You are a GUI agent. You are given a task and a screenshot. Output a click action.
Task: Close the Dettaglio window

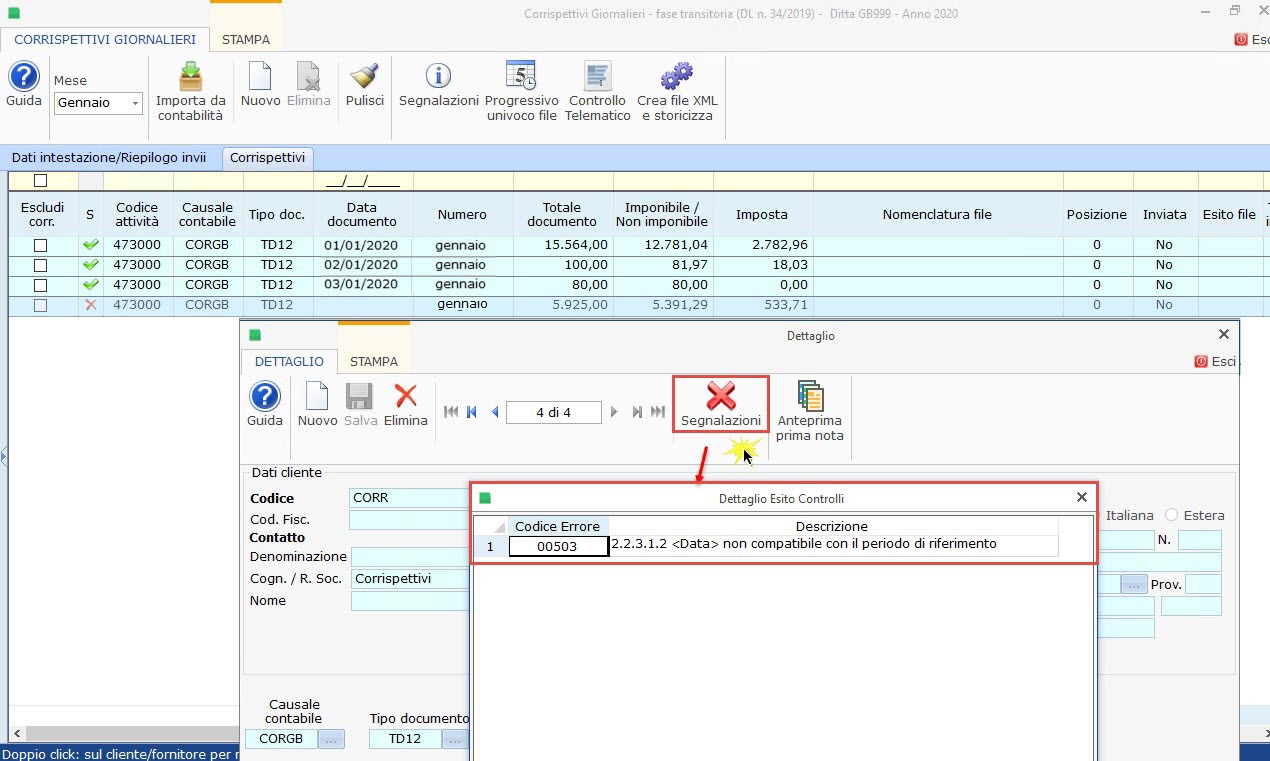pyautogui.click(x=1224, y=335)
